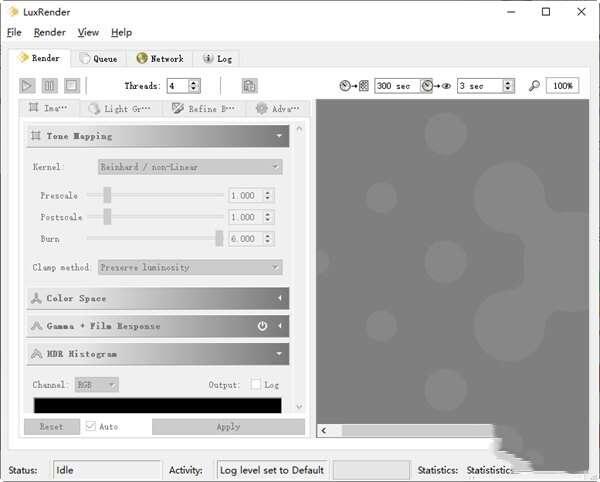Click the Reset button

51,426
